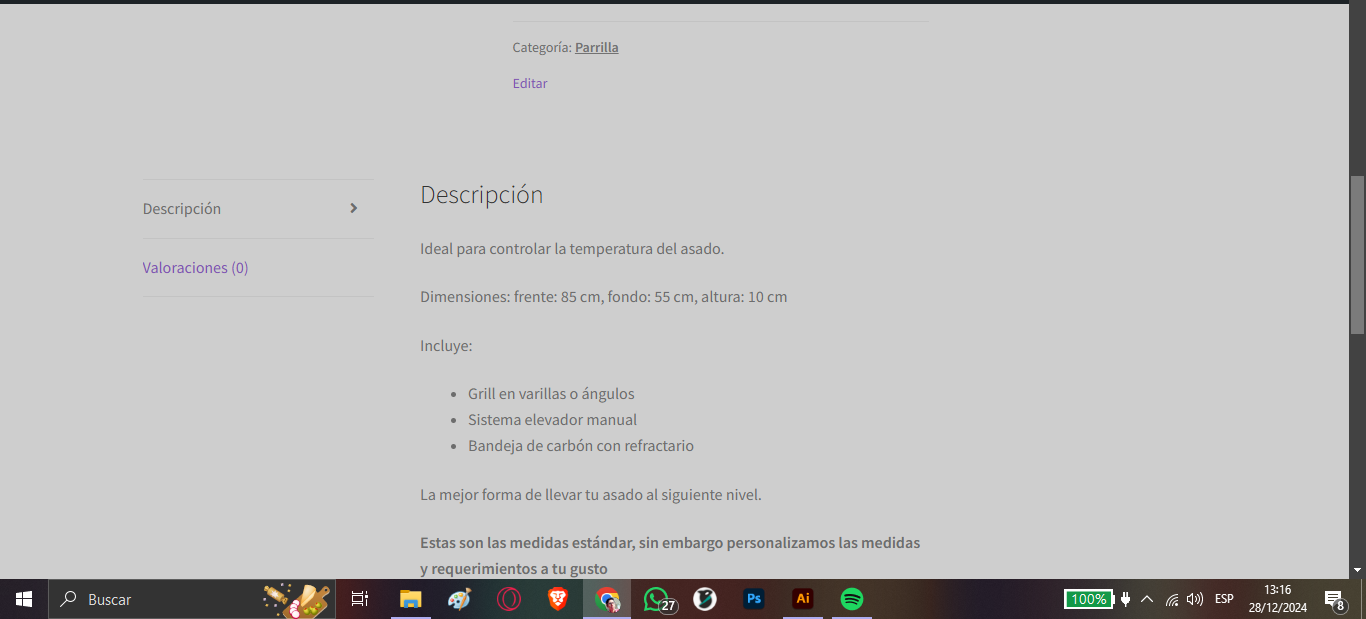This screenshot has height=619, width=1366.
Task: Switch to the Valoraciones (0) tab
Action: coord(195,268)
